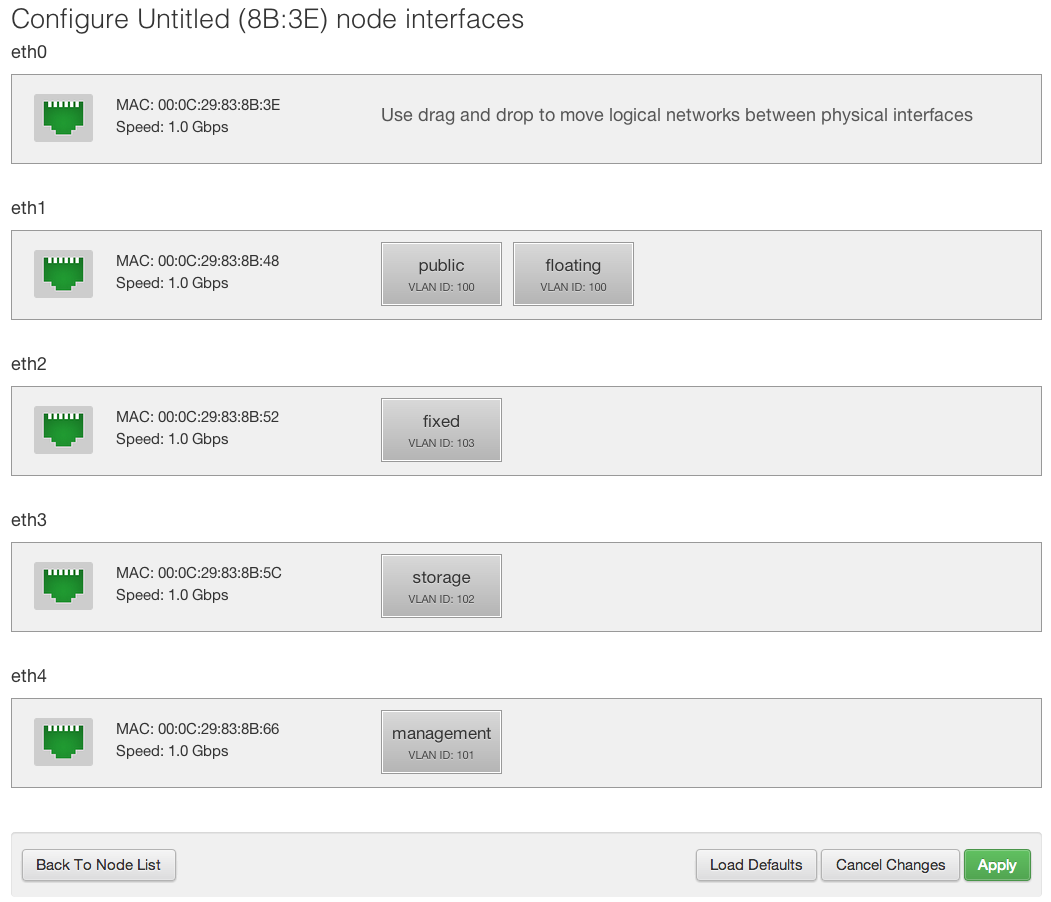This screenshot has height=902, width=1051.
Task: Click the eth4 green network port icon
Action: point(64,743)
